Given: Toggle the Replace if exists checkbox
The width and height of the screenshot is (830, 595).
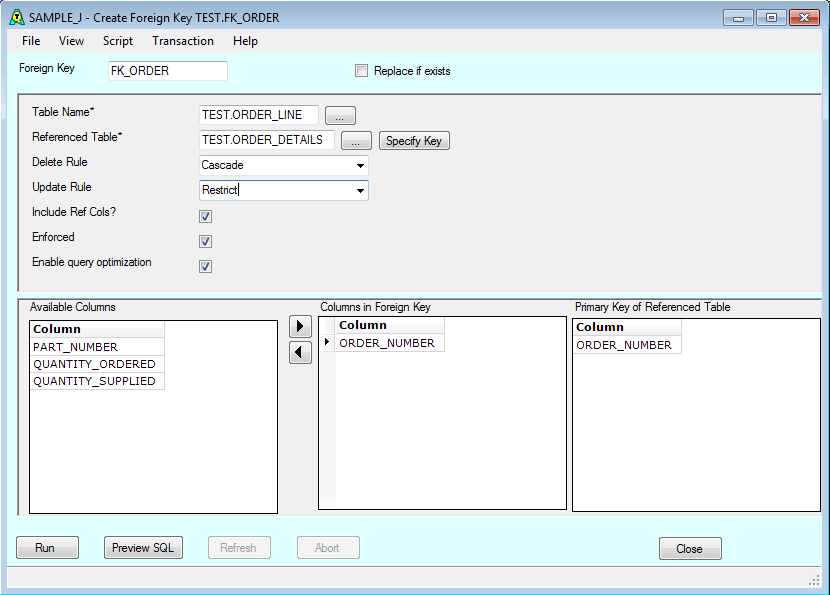Looking at the screenshot, I should pyautogui.click(x=361, y=70).
